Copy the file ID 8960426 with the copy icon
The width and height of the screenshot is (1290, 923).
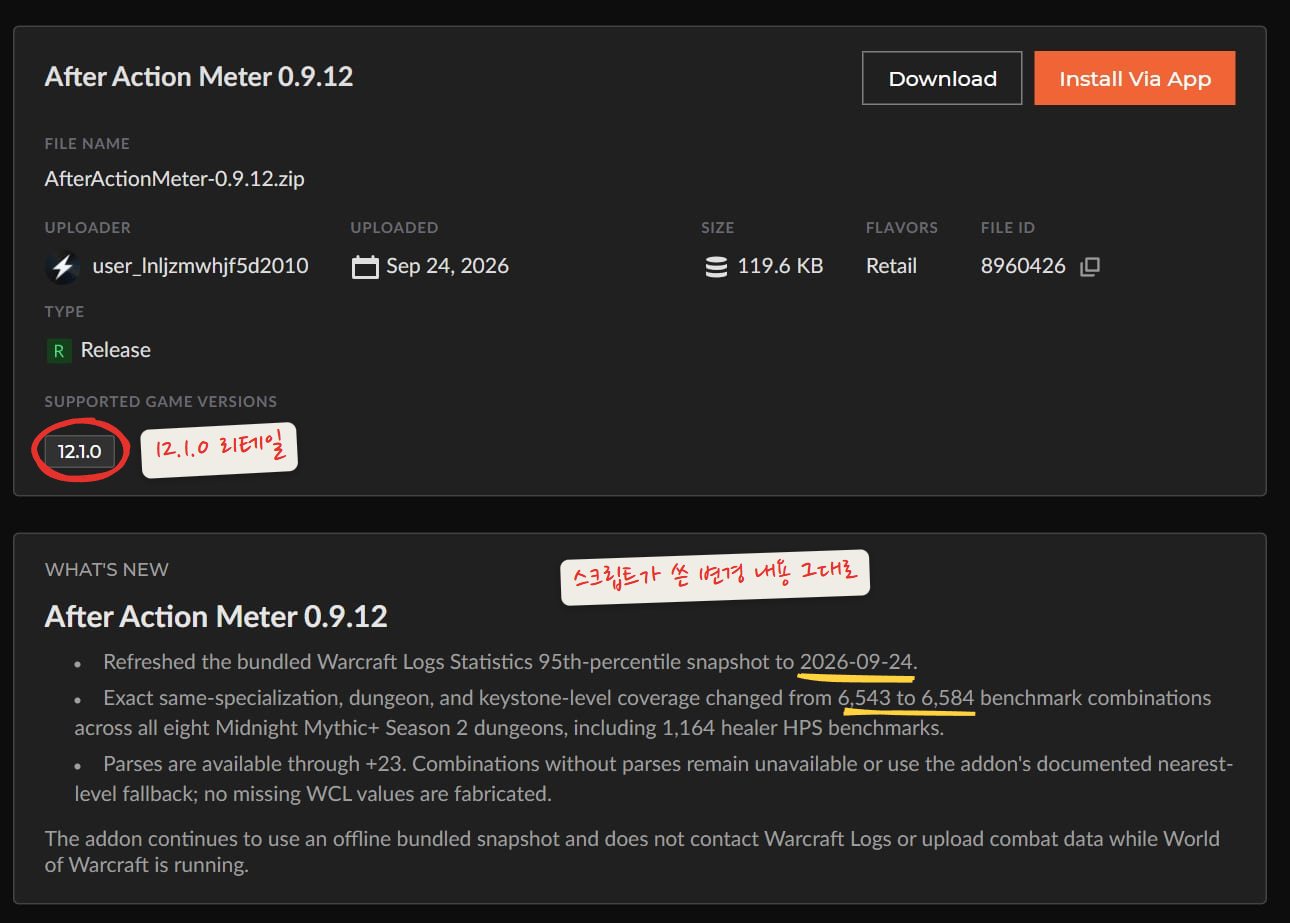[1090, 267]
